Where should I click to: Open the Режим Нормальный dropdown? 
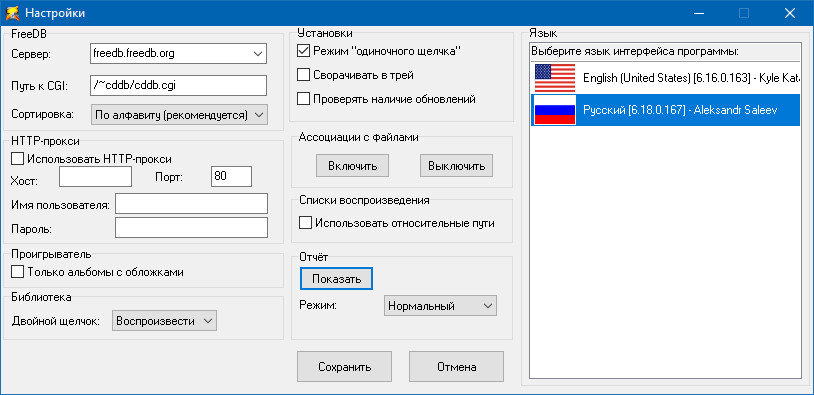[440, 306]
